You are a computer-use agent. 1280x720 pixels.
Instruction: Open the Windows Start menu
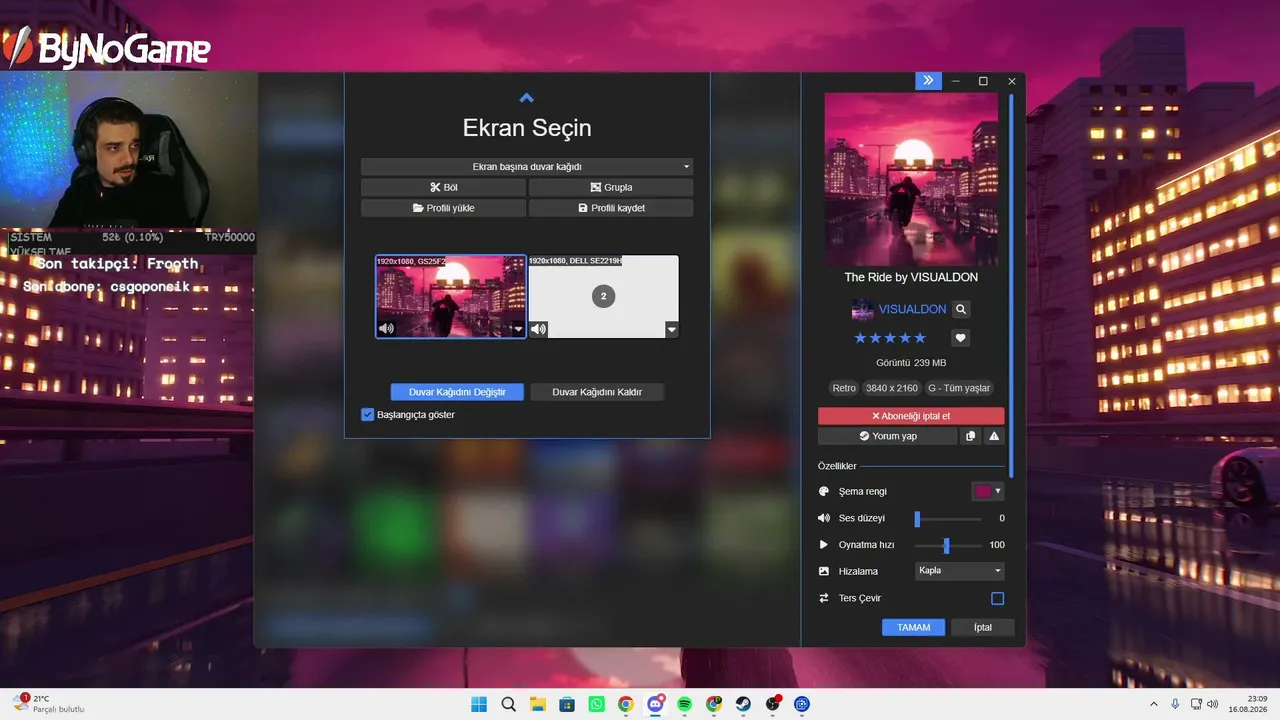pyautogui.click(x=479, y=704)
